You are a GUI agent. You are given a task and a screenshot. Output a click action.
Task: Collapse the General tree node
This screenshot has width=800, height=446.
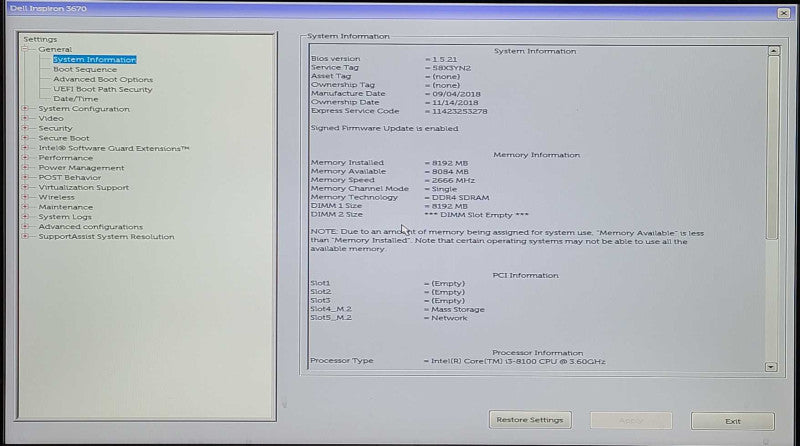24,49
